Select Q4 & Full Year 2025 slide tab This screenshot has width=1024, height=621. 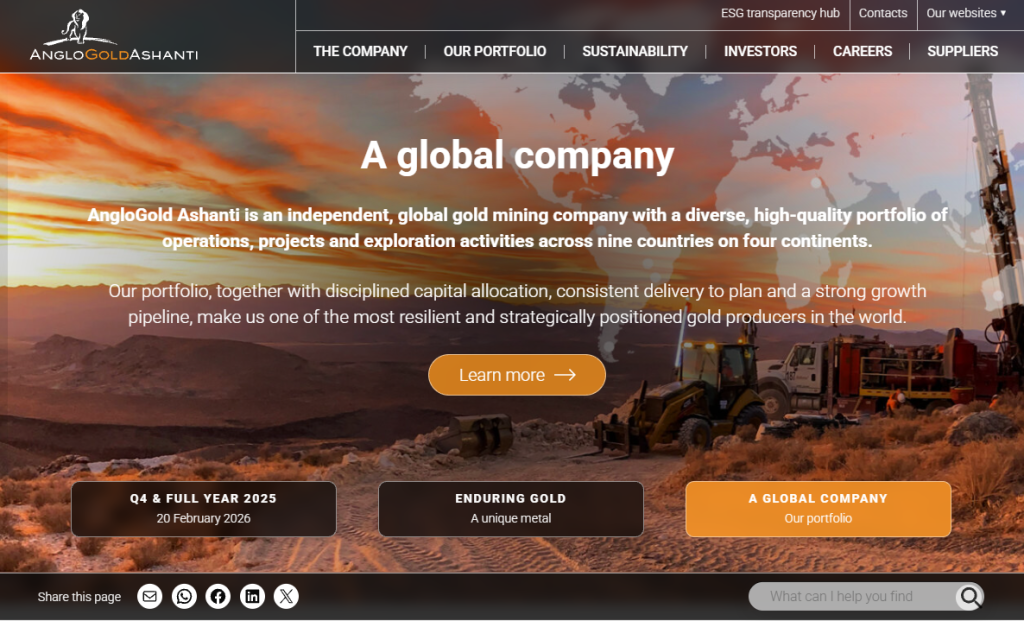coord(204,509)
